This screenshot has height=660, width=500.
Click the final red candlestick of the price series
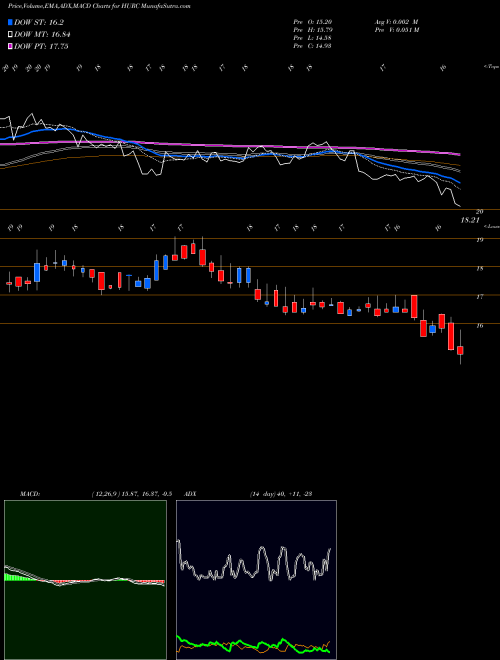click(460, 350)
